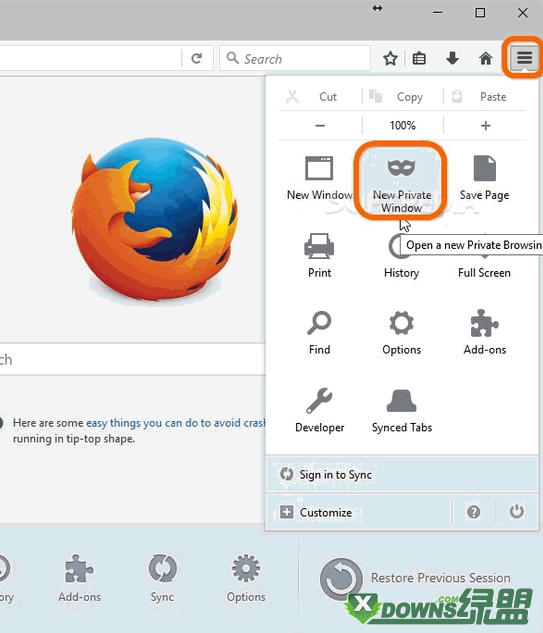Minimize the Firefox window
Screen dimensions: 543x633
pos(438,13)
